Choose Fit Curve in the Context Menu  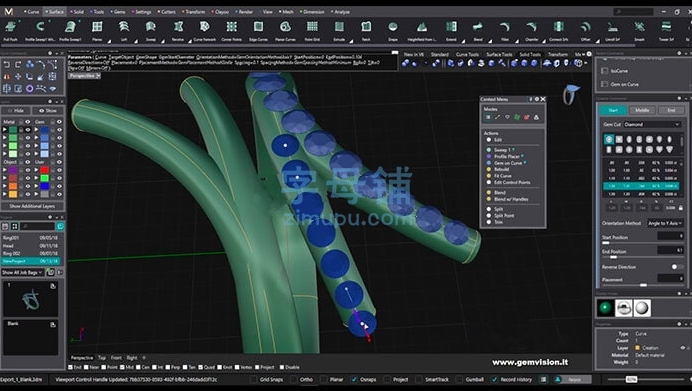[502, 176]
